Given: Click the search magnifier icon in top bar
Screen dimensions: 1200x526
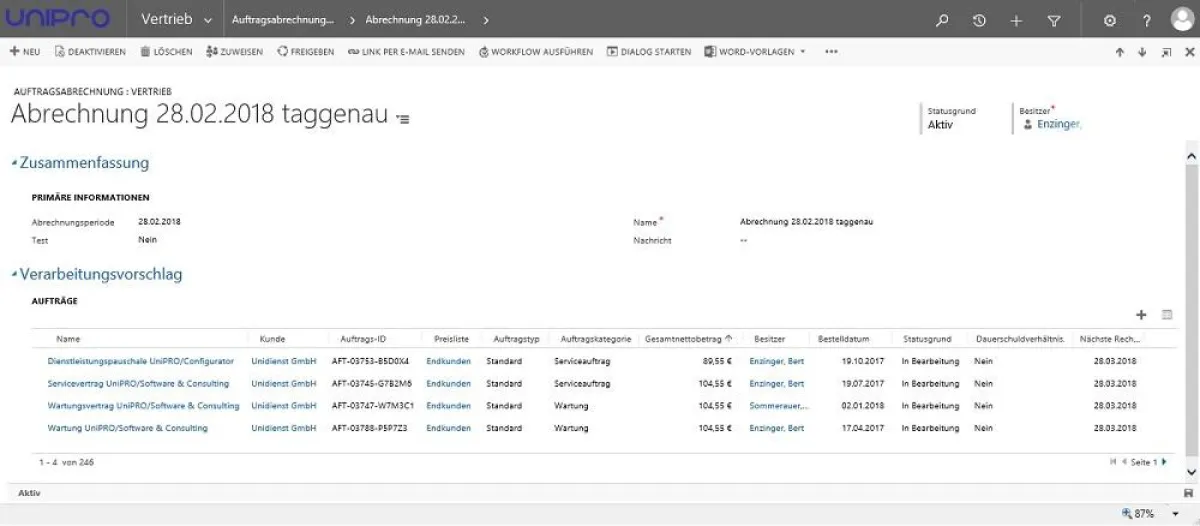Looking at the screenshot, I should pos(941,20).
